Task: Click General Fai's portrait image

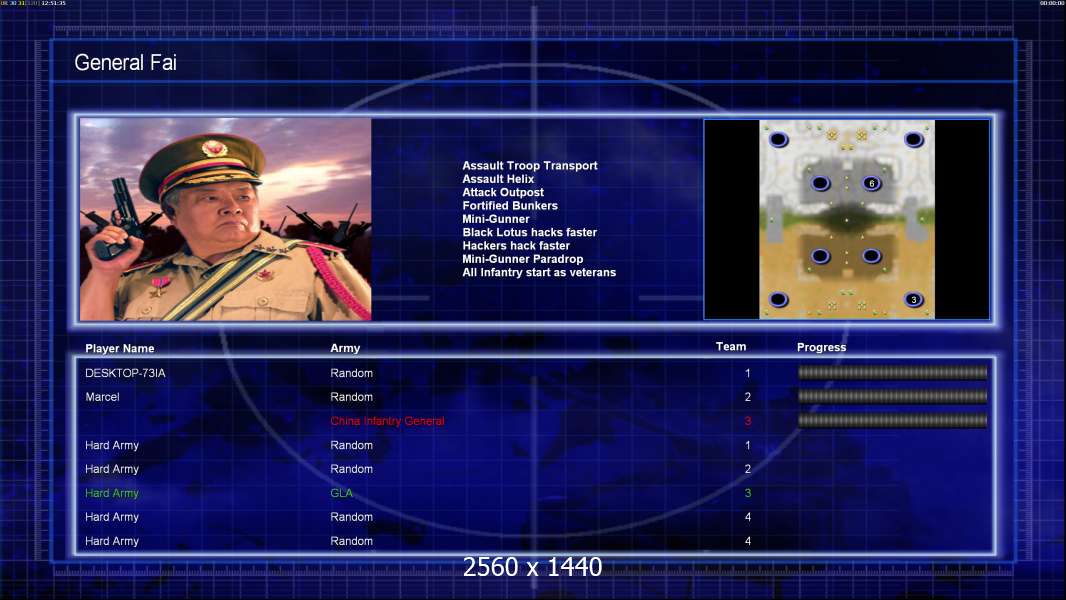Action: click(x=225, y=219)
